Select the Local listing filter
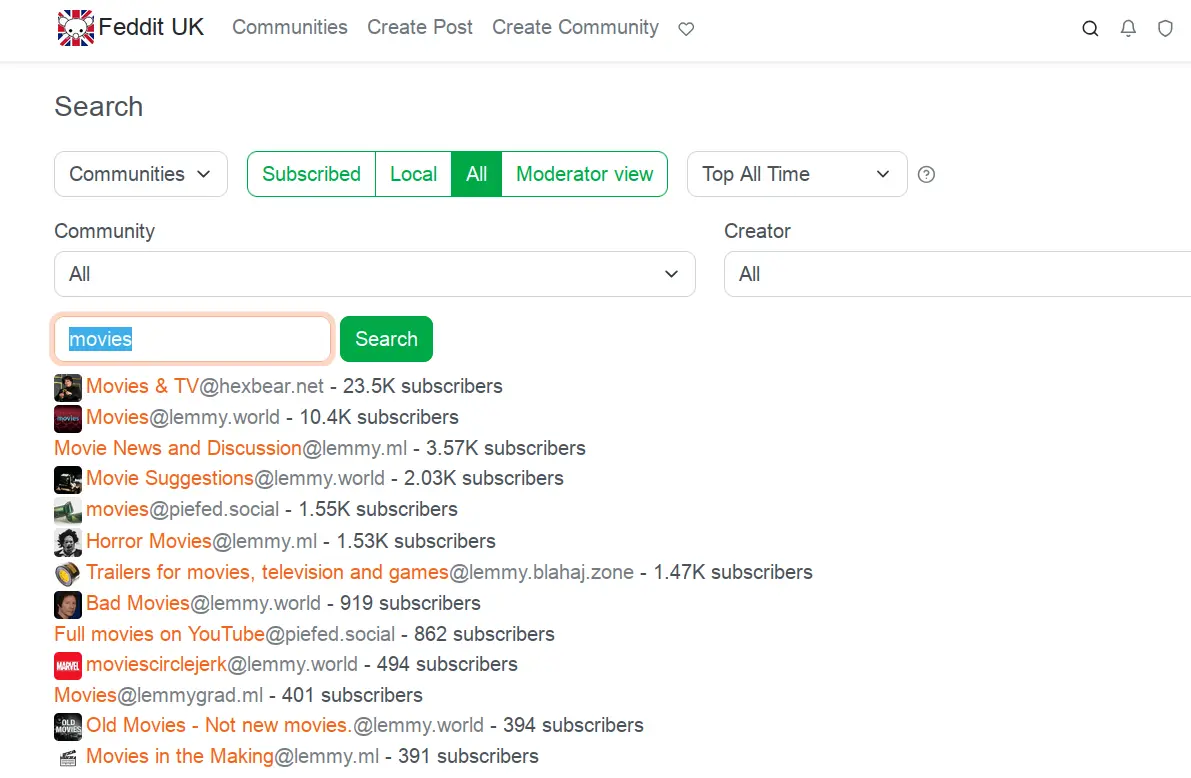Viewport: 1191px width, 778px height. point(413,174)
